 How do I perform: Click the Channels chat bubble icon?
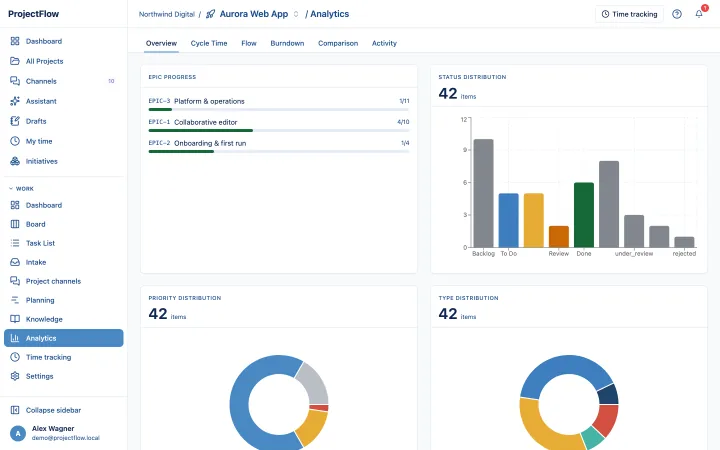point(15,81)
